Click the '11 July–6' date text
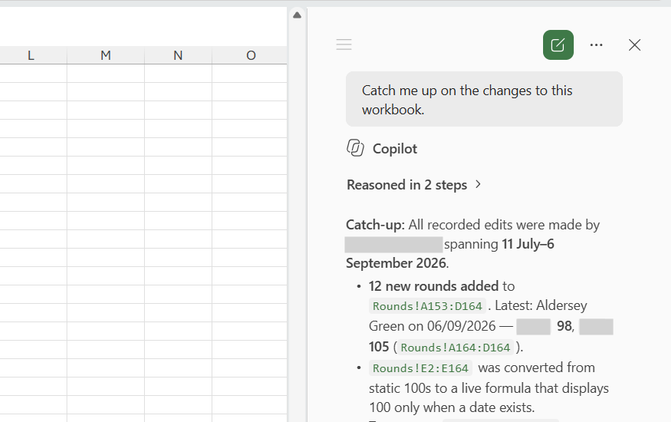 [528, 244]
